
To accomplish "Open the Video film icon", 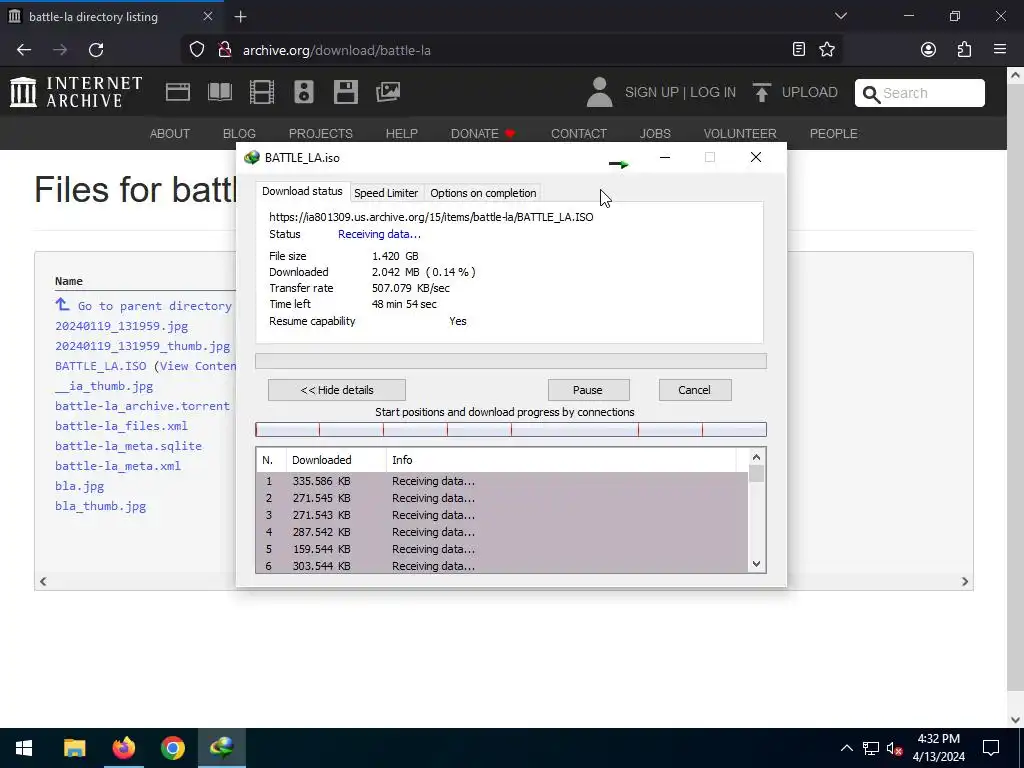I will (262, 92).
